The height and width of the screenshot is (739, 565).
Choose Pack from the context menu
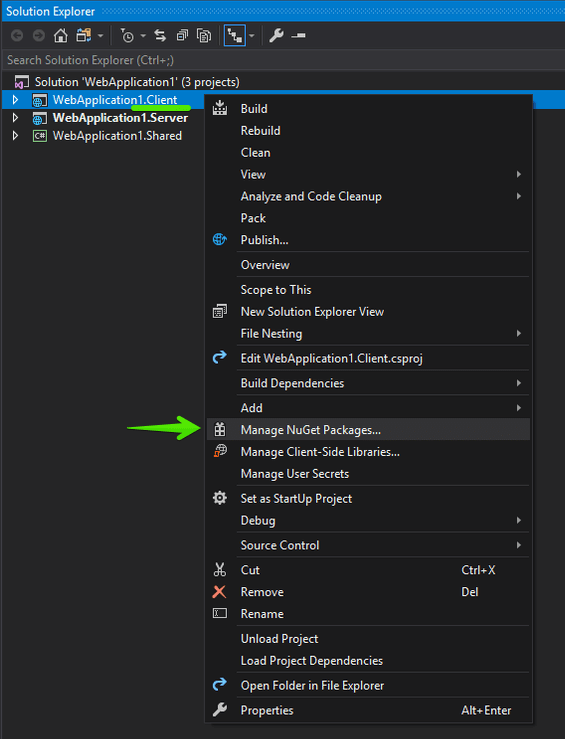click(x=368, y=218)
